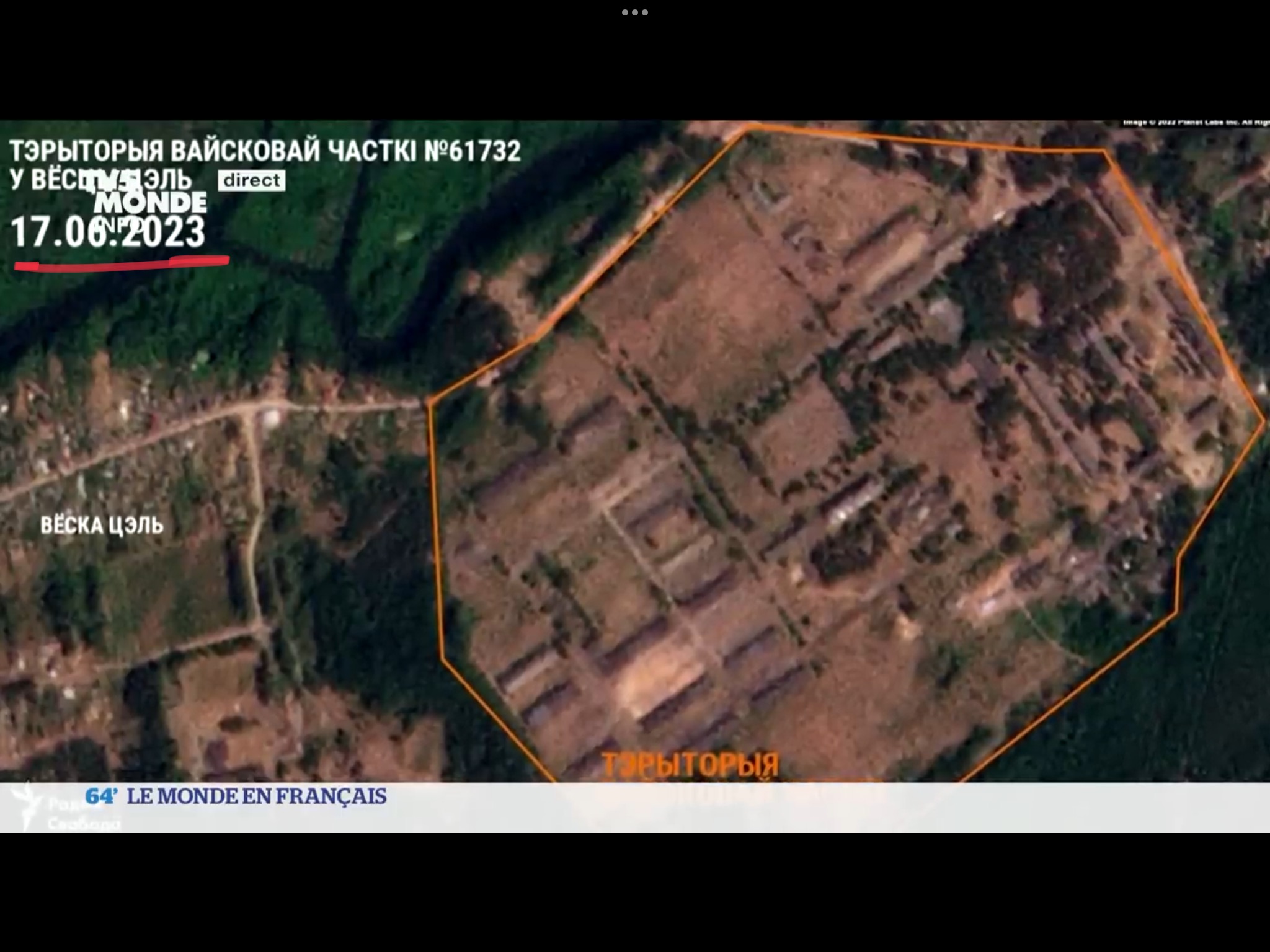Click the date '17.06.2023'

coord(108,232)
